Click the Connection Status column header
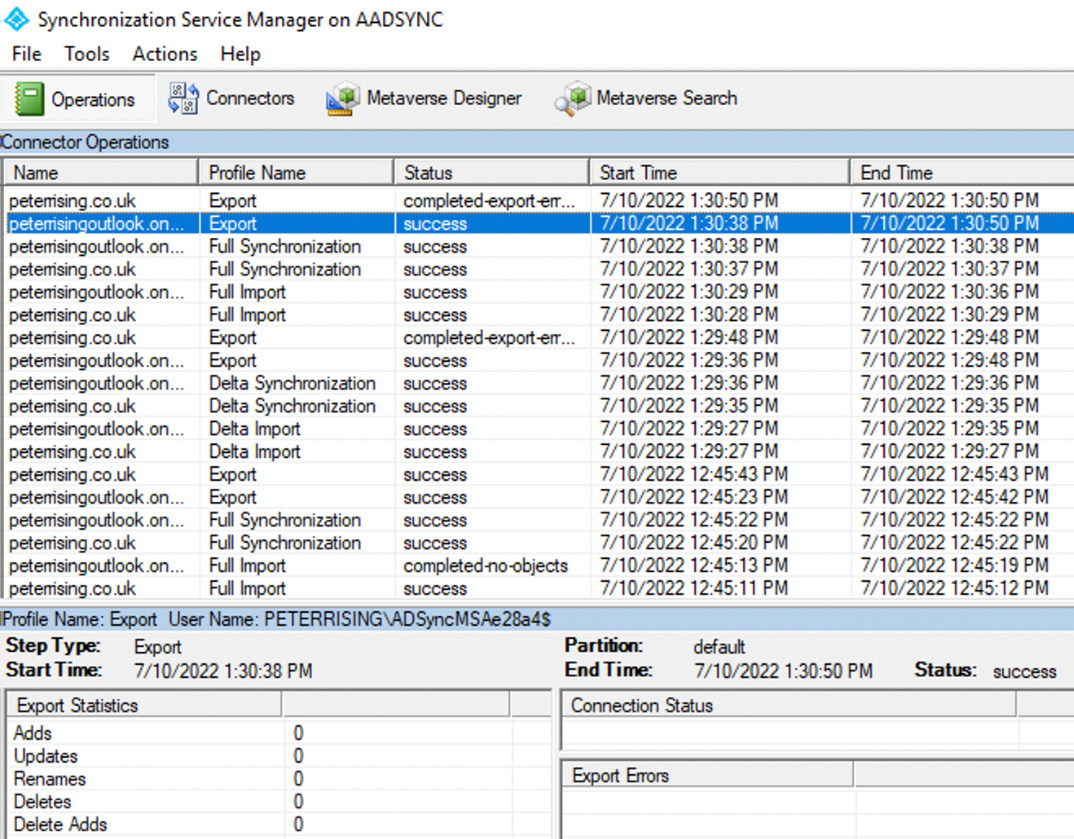 click(x=789, y=705)
